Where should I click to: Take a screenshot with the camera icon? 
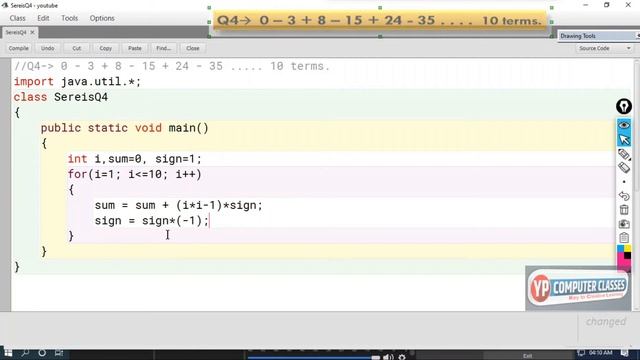click(624, 224)
